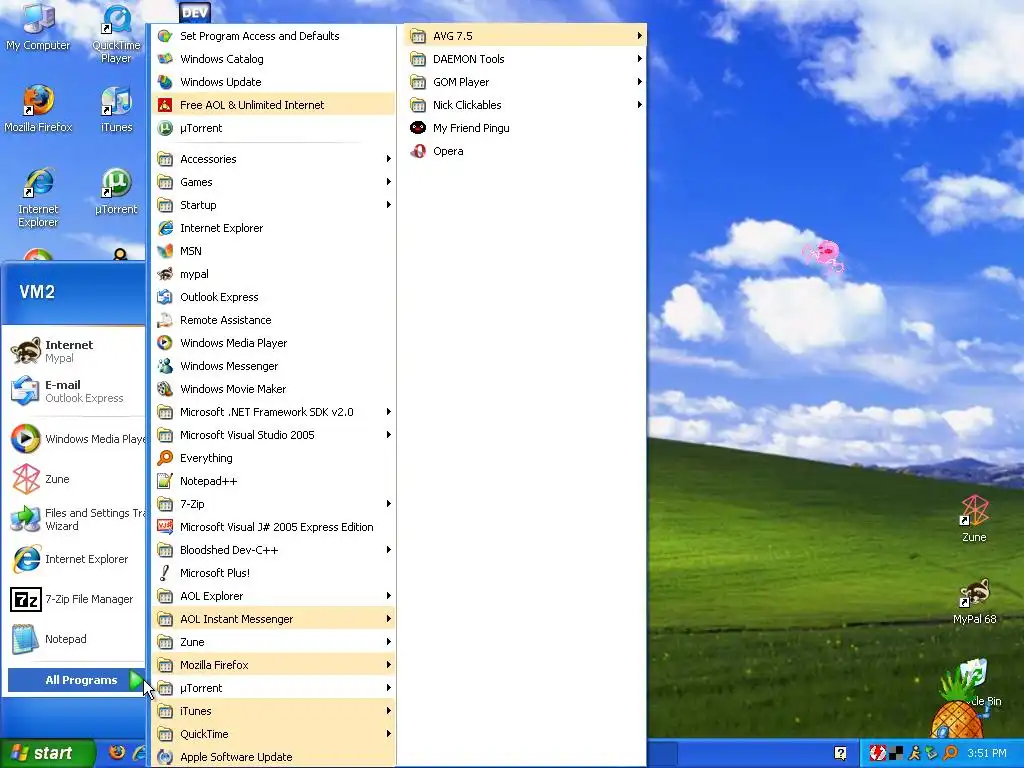
Task: Open µTorrent program entry above Accessories
Action: coord(274,128)
